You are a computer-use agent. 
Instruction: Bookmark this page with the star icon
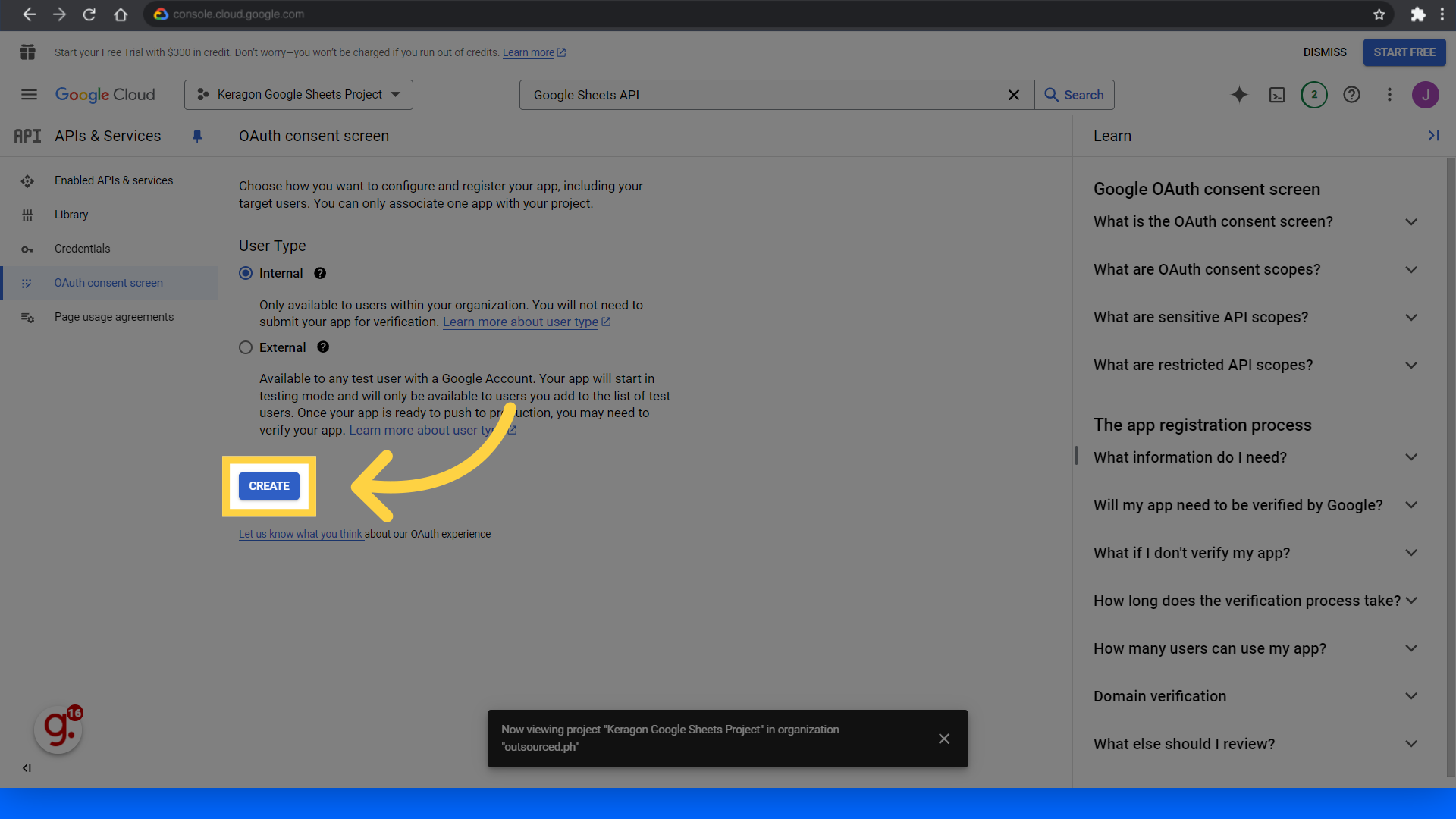[1379, 14]
